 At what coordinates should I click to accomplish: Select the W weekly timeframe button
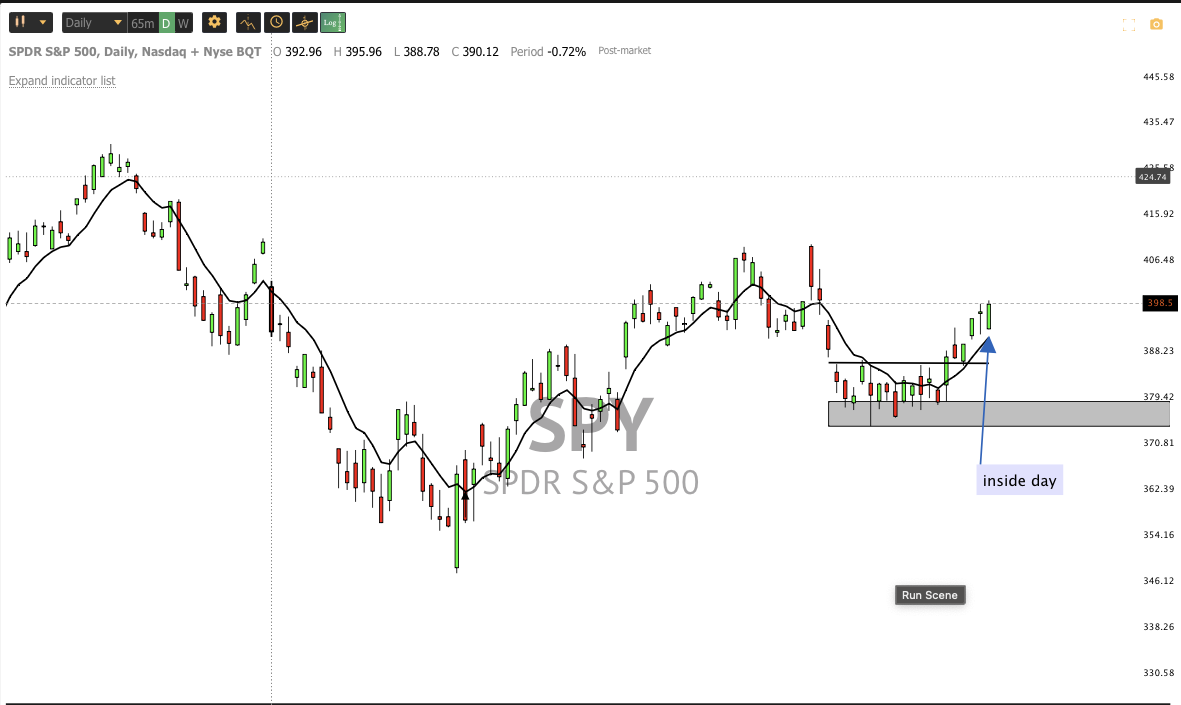(183, 23)
